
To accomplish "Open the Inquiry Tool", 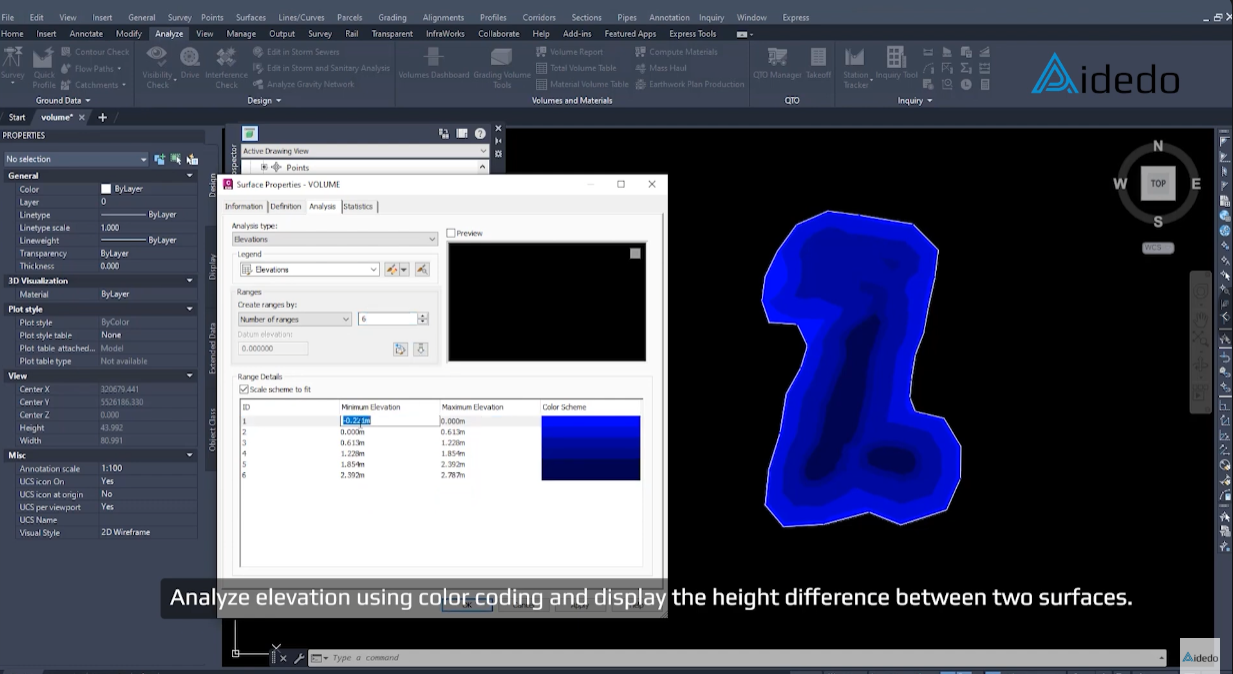I will click(896, 62).
